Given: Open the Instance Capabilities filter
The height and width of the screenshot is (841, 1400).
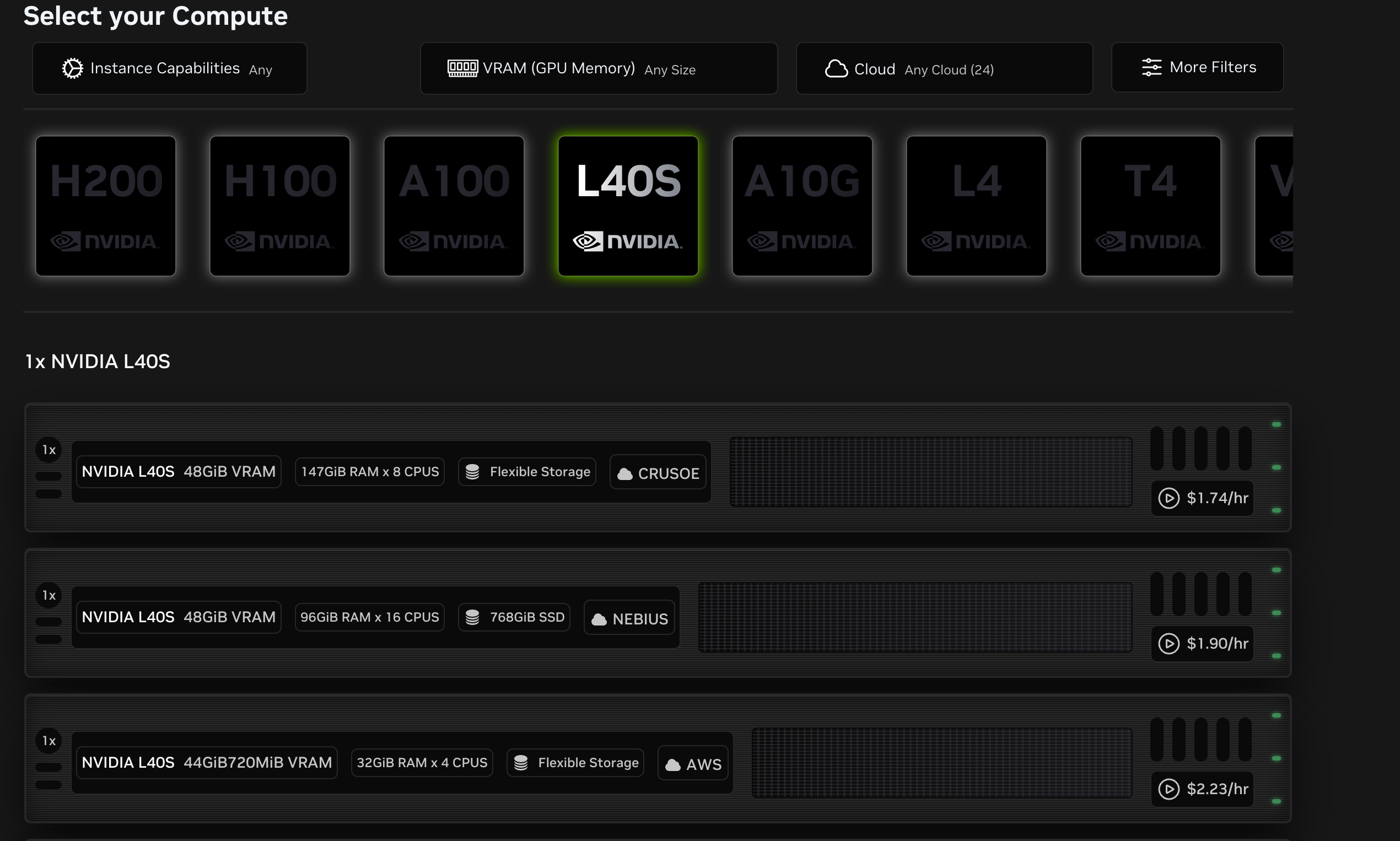Looking at the screenshot, I should pyautogui.click(x=169, y=68).
